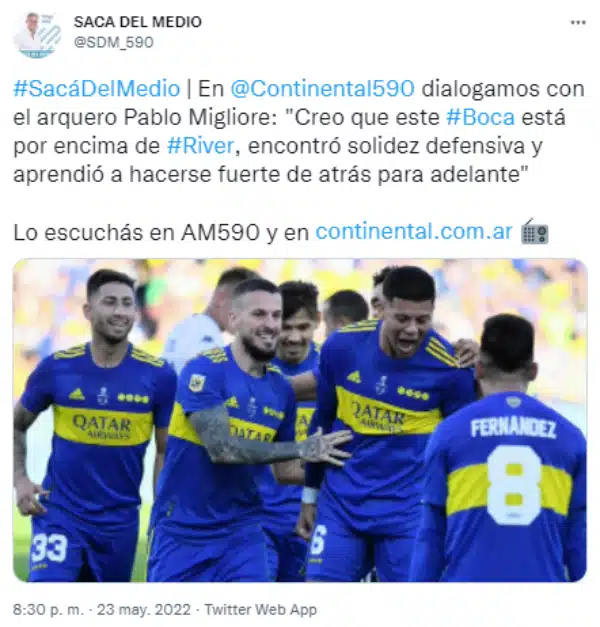Open the three-dot more options menu
Screen dimensions: 600x627
pyautogui.click(x=578, y=23)
